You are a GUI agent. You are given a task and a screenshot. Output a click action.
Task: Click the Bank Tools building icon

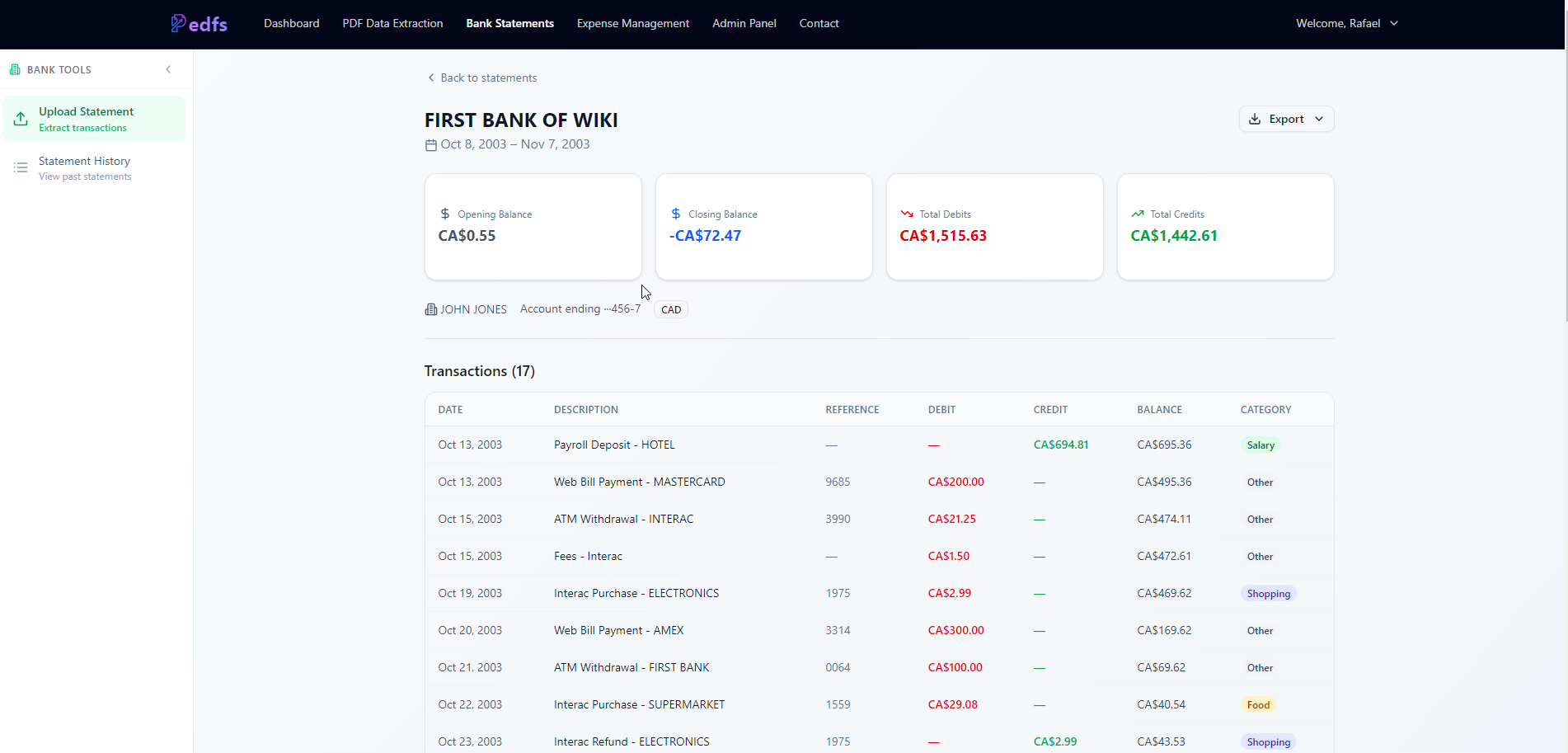[15, 69]
